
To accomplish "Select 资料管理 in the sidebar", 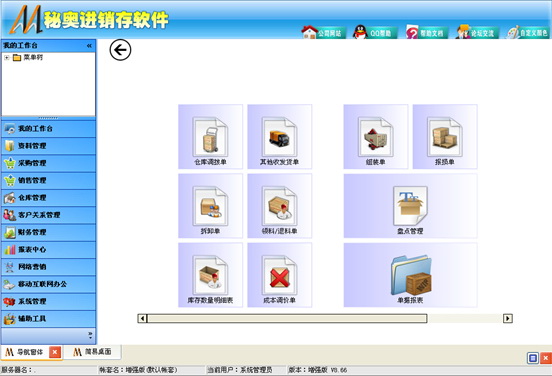I will 49,146.
